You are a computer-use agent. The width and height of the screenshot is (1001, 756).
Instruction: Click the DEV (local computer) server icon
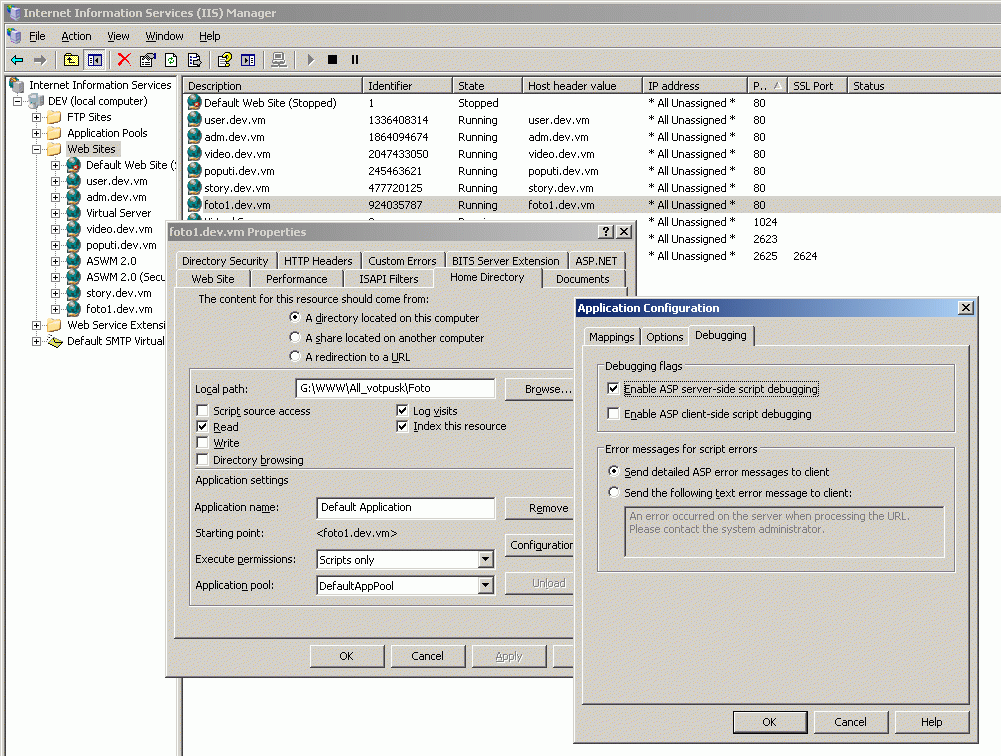click(x=36, y=101)
